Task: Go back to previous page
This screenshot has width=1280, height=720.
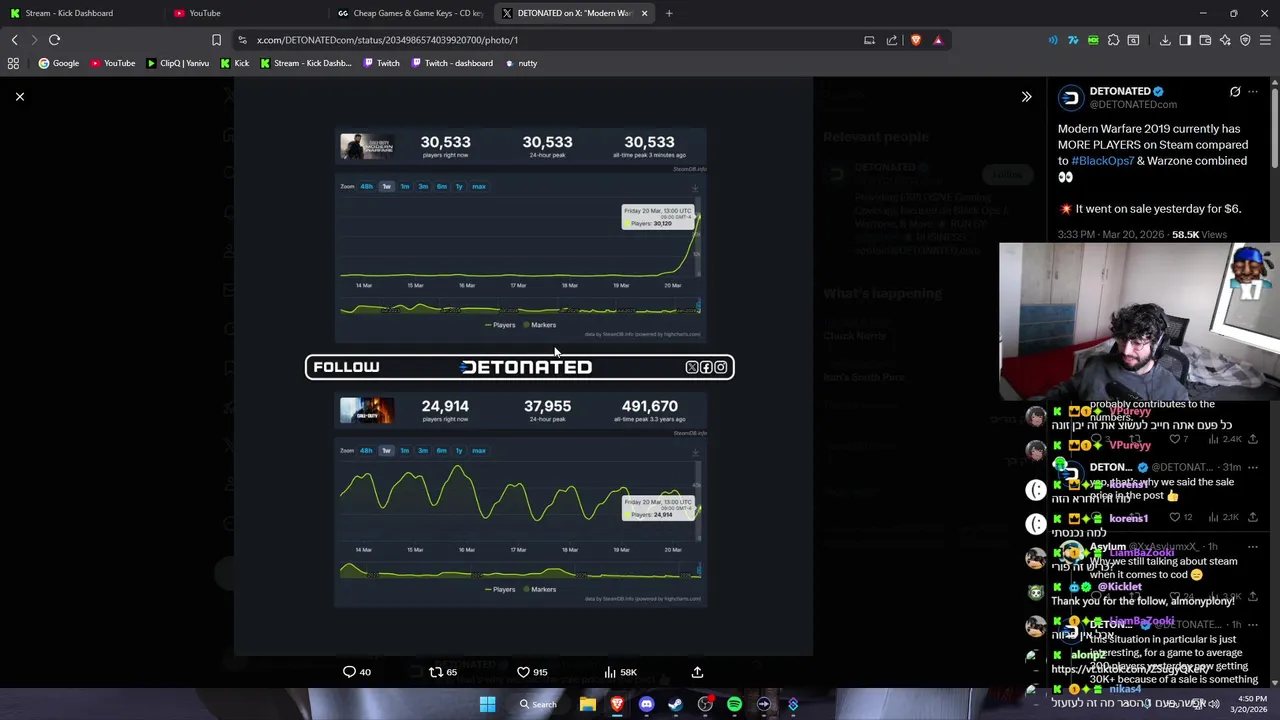Action: pos(14,40)
